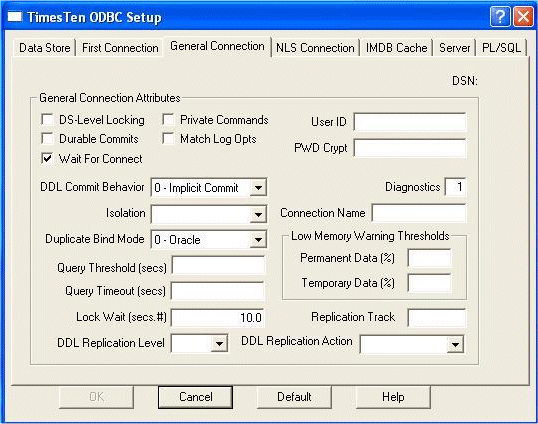Select the General Connection tab

pos(218,46)
